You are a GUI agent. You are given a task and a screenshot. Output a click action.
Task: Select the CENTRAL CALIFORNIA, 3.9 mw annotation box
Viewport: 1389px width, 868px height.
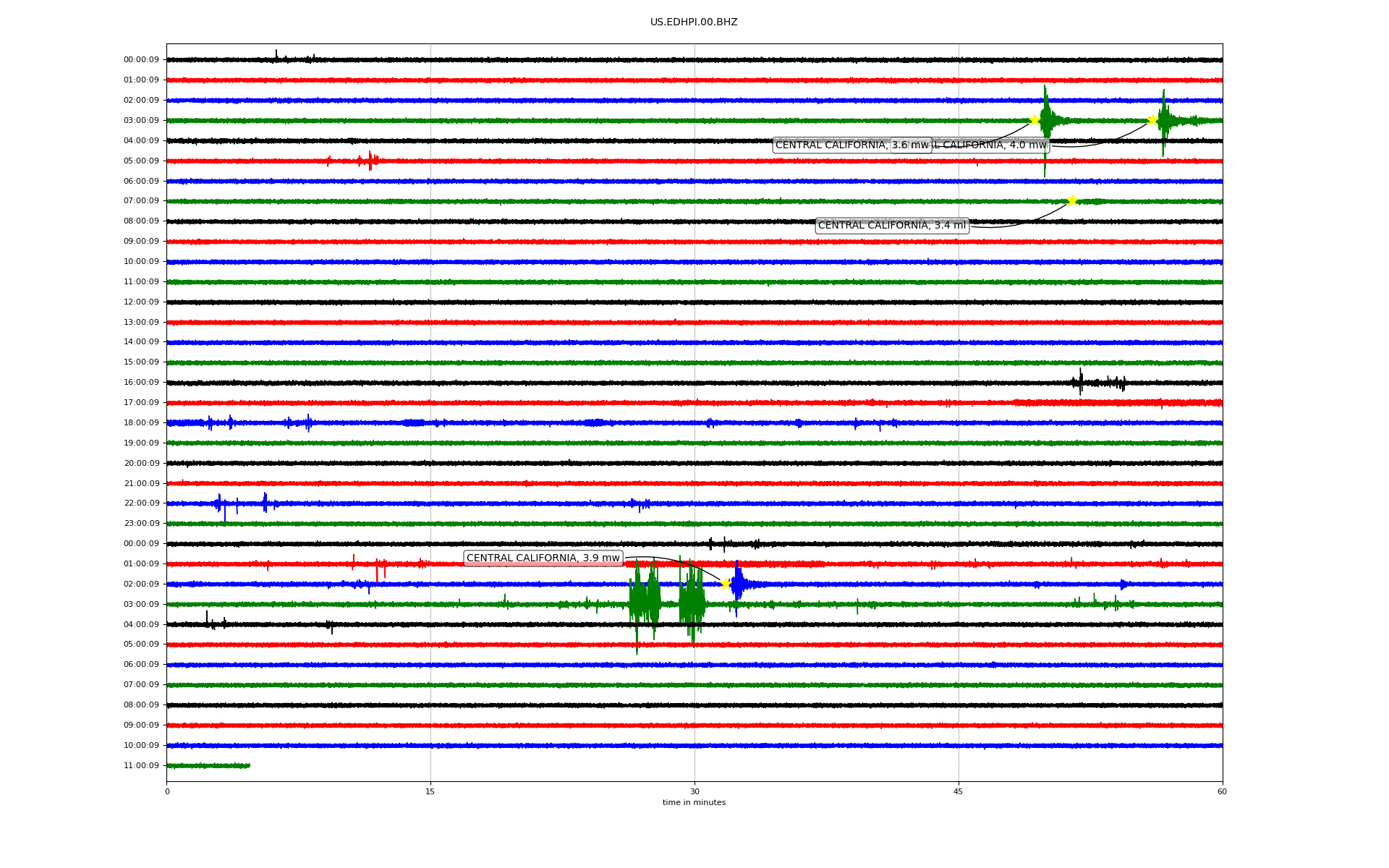tap(543, 558)
